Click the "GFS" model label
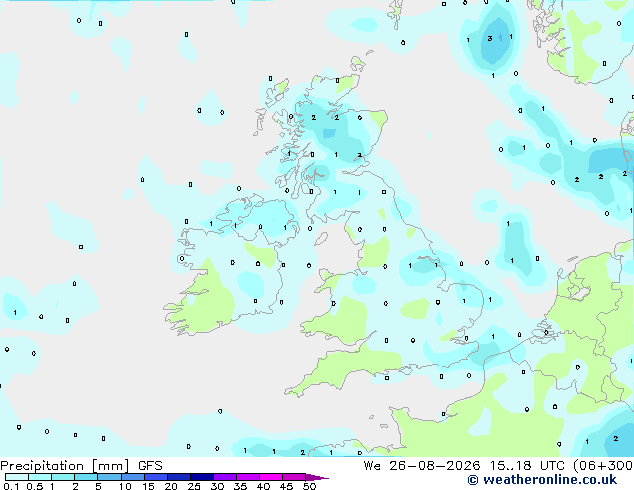The image size is (634, 490). 150,466
